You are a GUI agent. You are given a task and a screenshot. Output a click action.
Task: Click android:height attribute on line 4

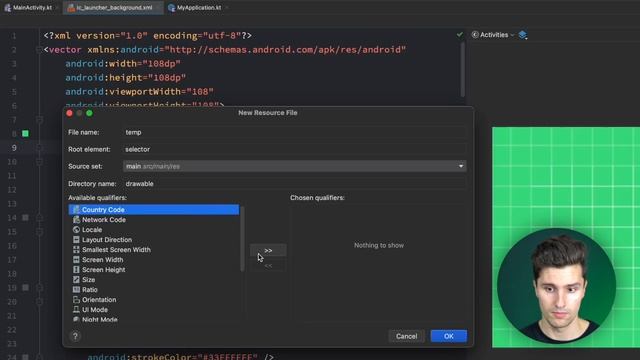click(x=126, y=78)
